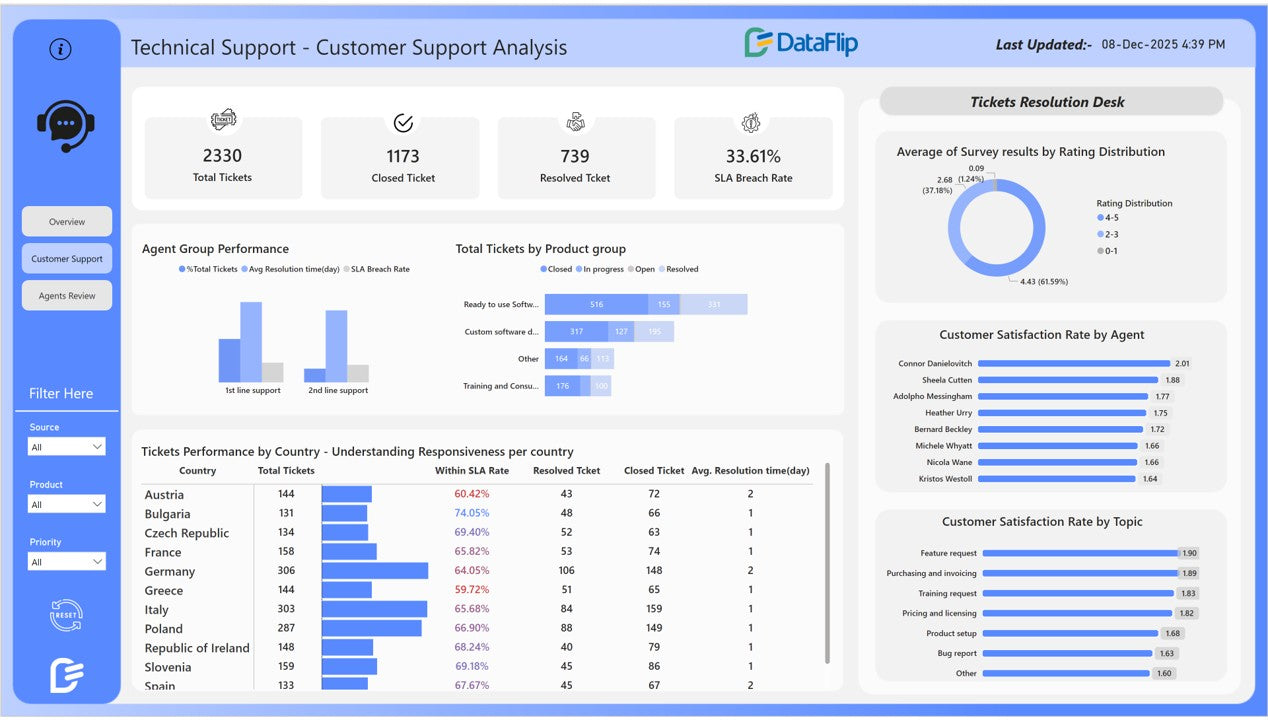Viewport: 1268px width, 720px height.
Task: Click the Reset filters icon
Action: [x=66, y=614]
